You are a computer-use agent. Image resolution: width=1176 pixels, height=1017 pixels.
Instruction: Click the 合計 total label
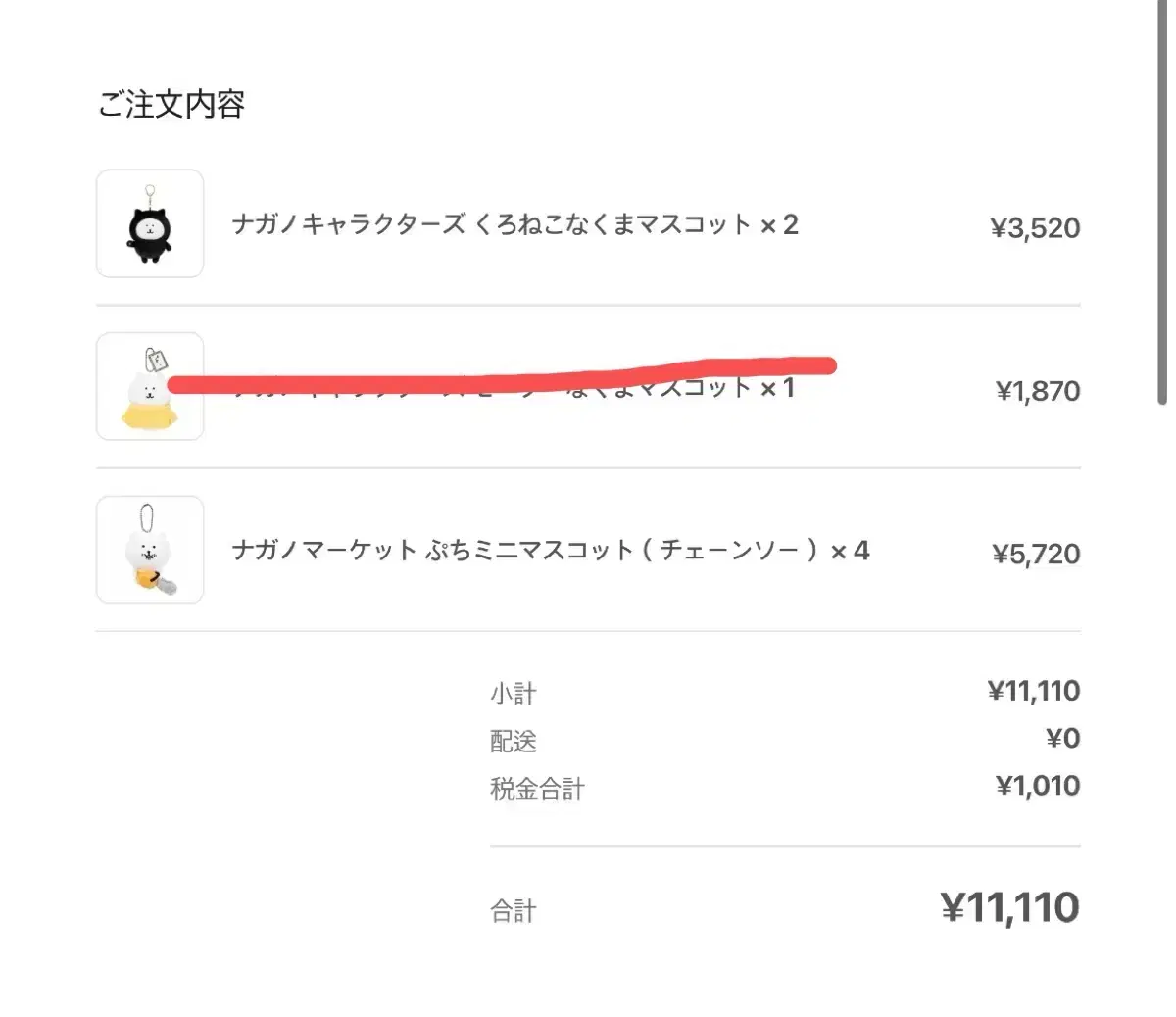point(514,911)
